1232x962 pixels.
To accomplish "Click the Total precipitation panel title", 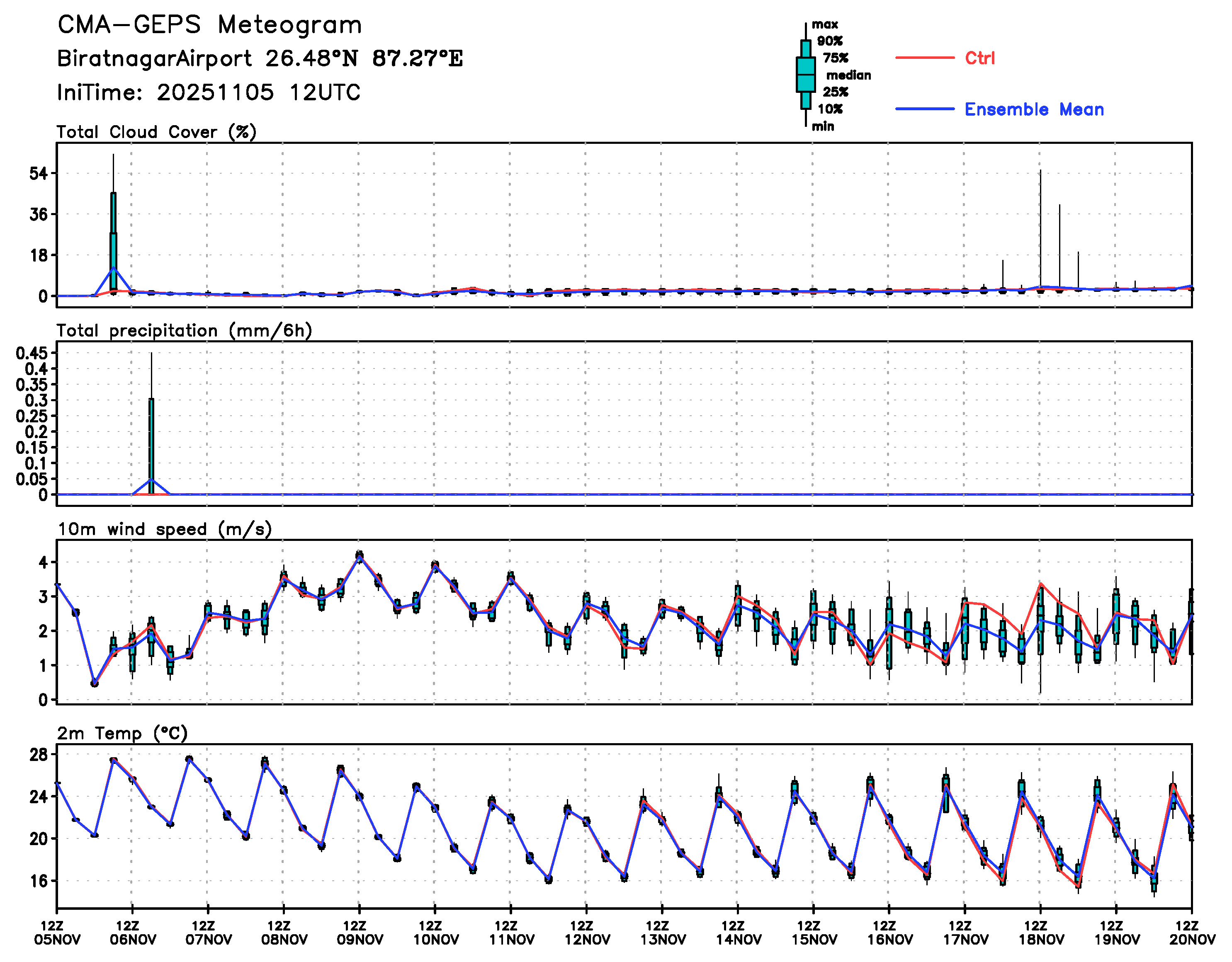I will pos(184,330).
